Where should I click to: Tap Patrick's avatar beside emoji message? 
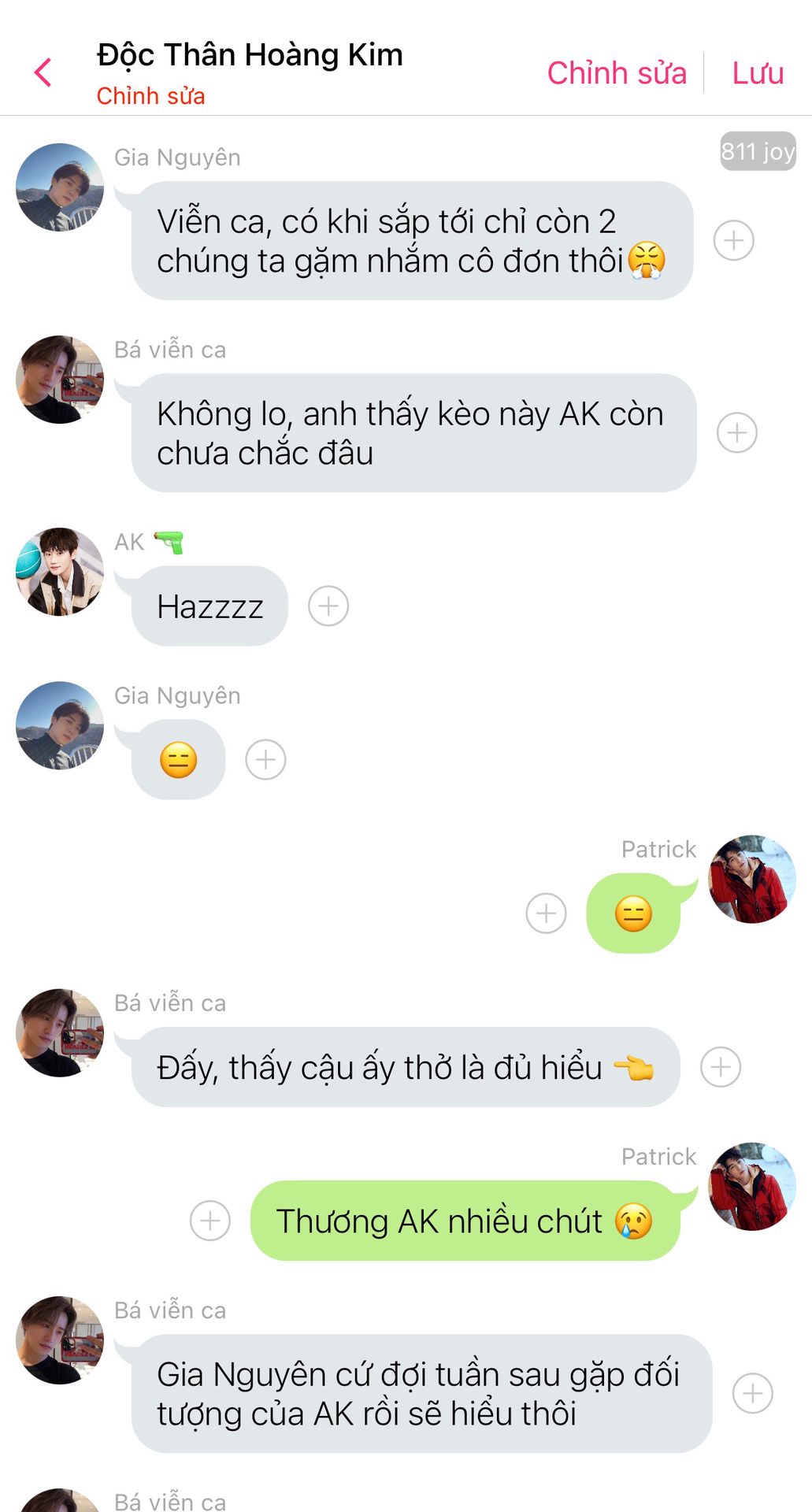pos(752,879)
